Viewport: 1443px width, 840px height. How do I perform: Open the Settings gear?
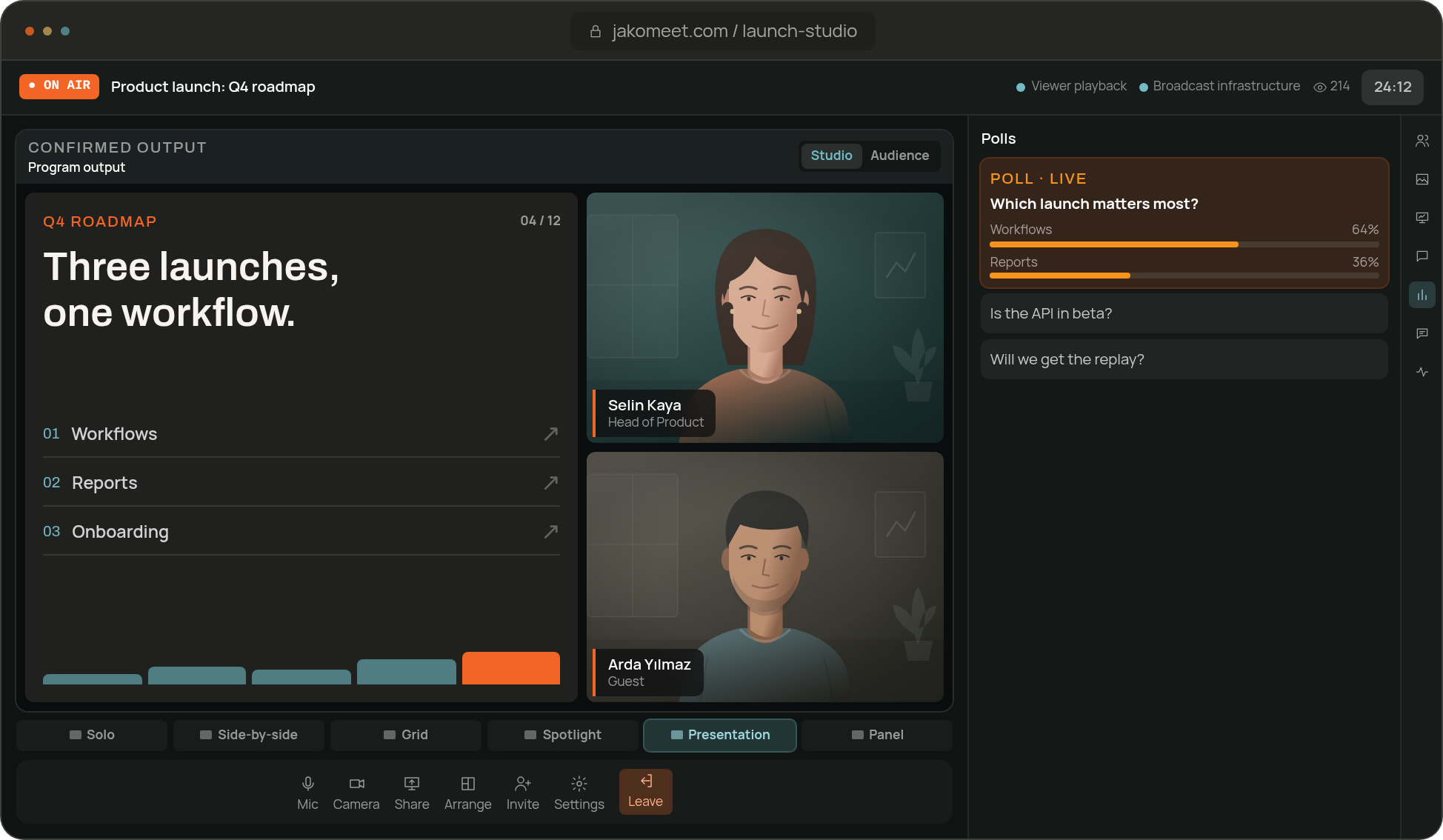click(x=579, y=793)
